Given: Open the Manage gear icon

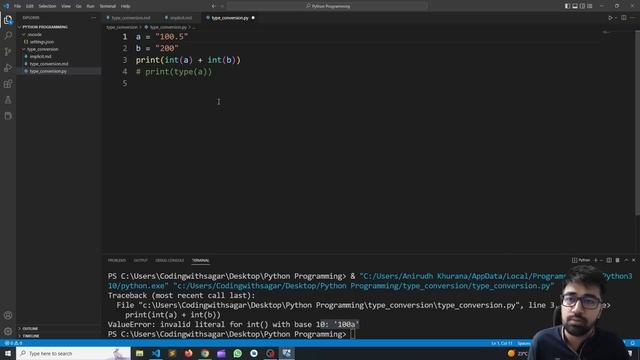Looking at the screenshot, I should coord(8,331).
